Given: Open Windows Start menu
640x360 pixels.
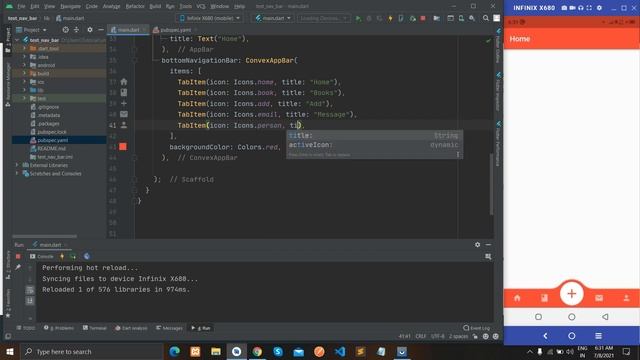Looking at the screenshot, I should click(x=10, y=351).
